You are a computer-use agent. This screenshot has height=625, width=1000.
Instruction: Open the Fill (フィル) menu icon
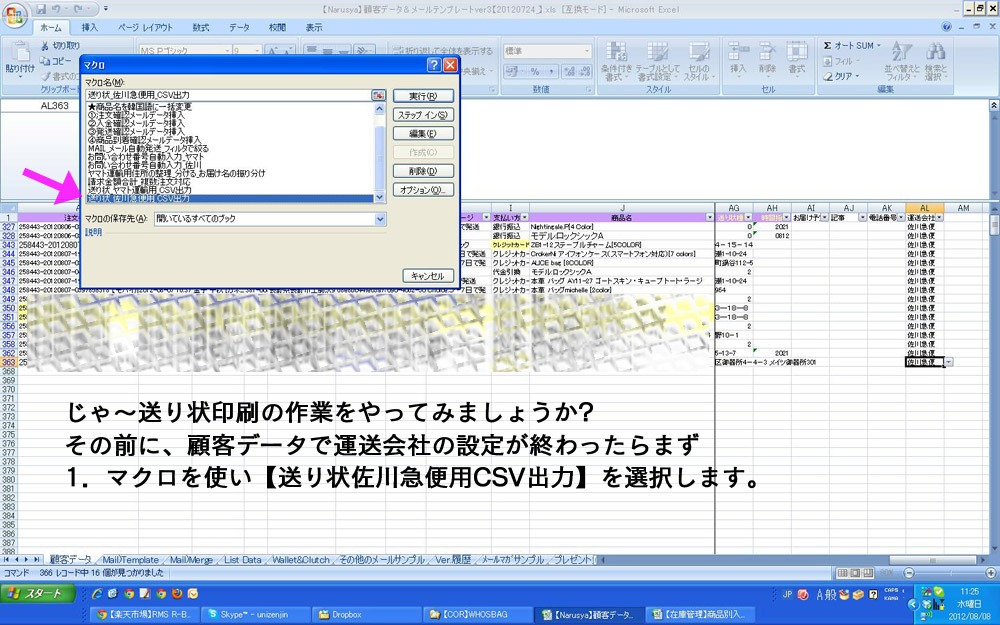click(x=828, y=61)
